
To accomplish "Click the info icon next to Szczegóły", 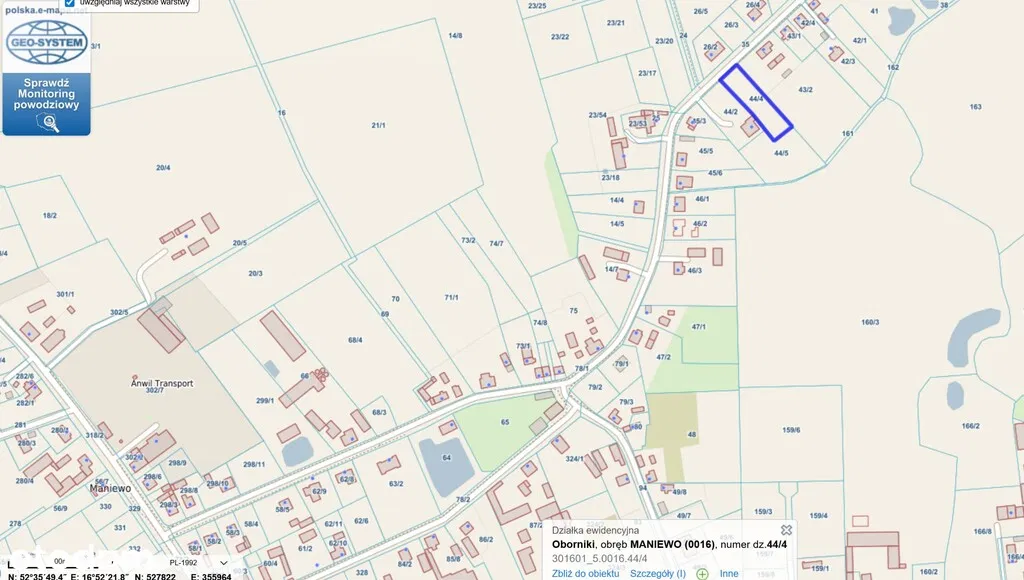I will tap(701, 572).
